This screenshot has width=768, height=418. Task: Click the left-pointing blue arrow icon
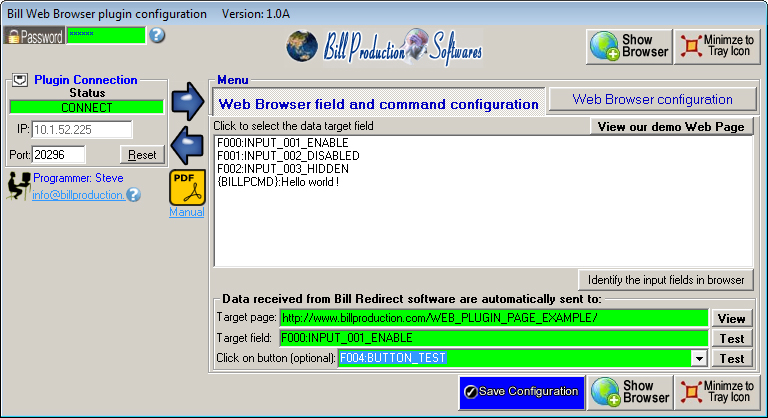coord(187,146)
